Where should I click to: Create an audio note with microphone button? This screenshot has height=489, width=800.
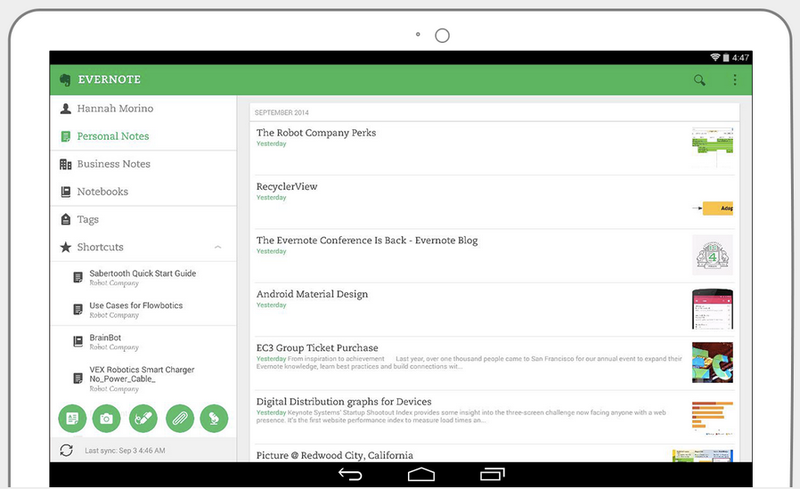(x=214, y=418)
